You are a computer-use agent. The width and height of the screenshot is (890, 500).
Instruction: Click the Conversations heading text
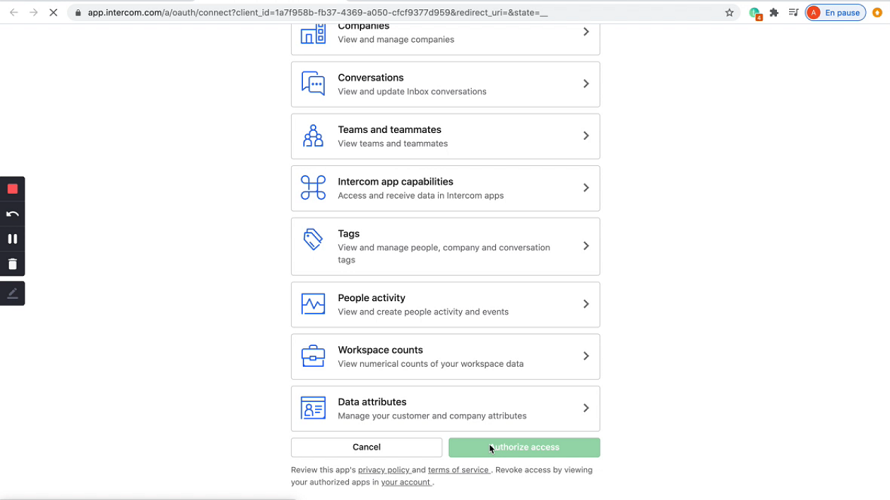(371, 77)
